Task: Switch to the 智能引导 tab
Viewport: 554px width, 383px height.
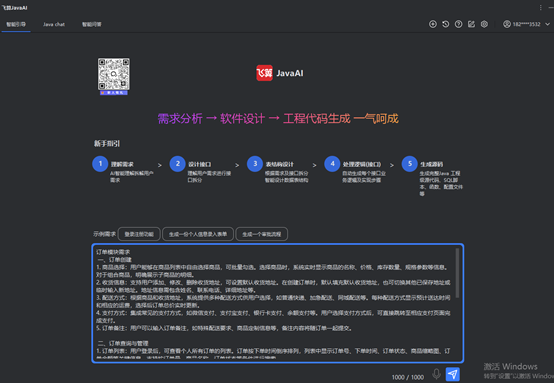Action: click(16, 24)
